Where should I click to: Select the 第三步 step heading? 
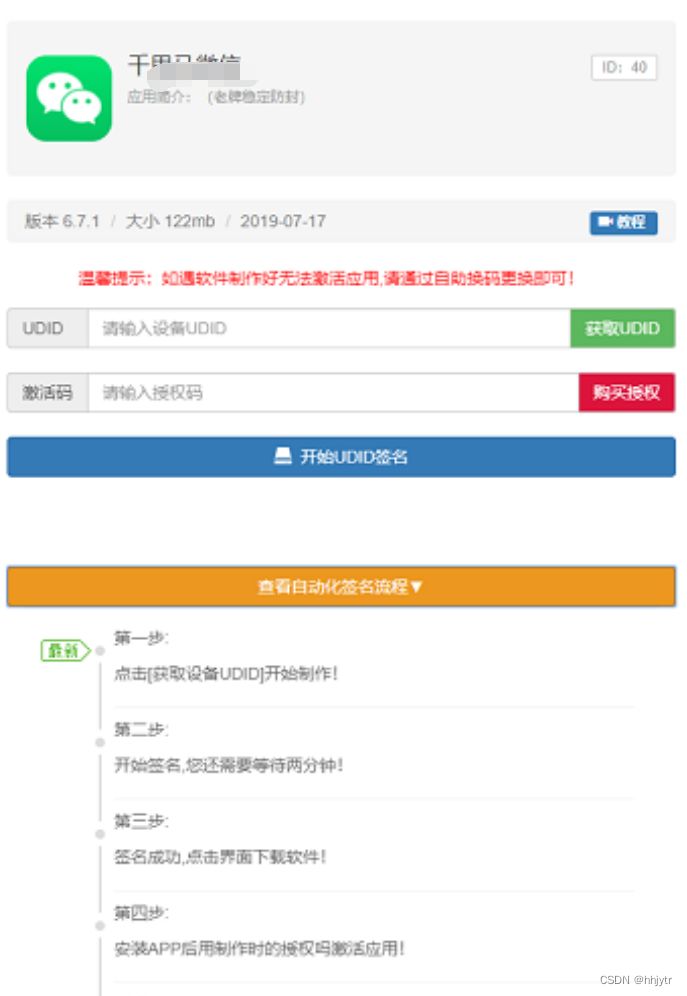pyautogui.click(x=141, y=821)
